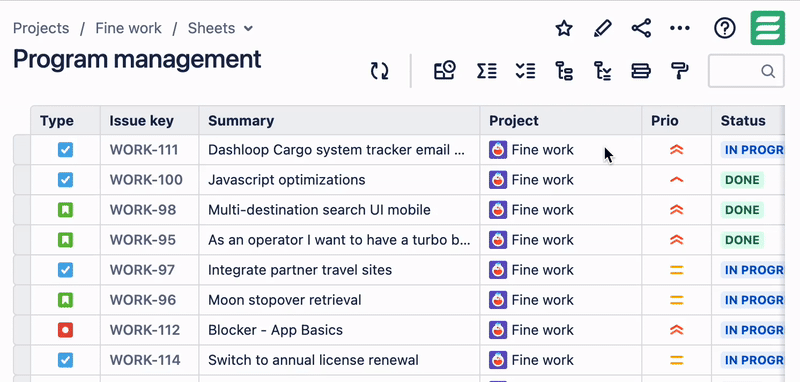This screenshot has width=800, height=382.
Task: Select 'Blocker - App Basics' summary cell
Action: (339, 330)
